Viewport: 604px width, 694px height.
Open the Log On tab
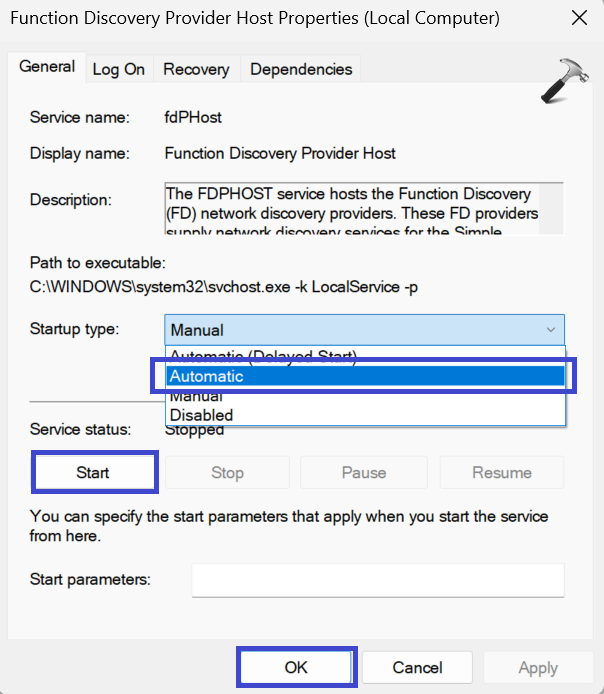(x=119, y=69)
